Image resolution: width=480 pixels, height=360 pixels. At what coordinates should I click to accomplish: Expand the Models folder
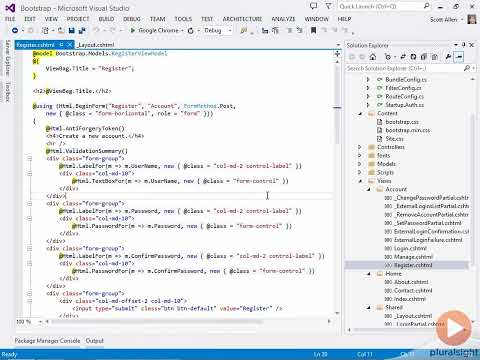point(360,164)
